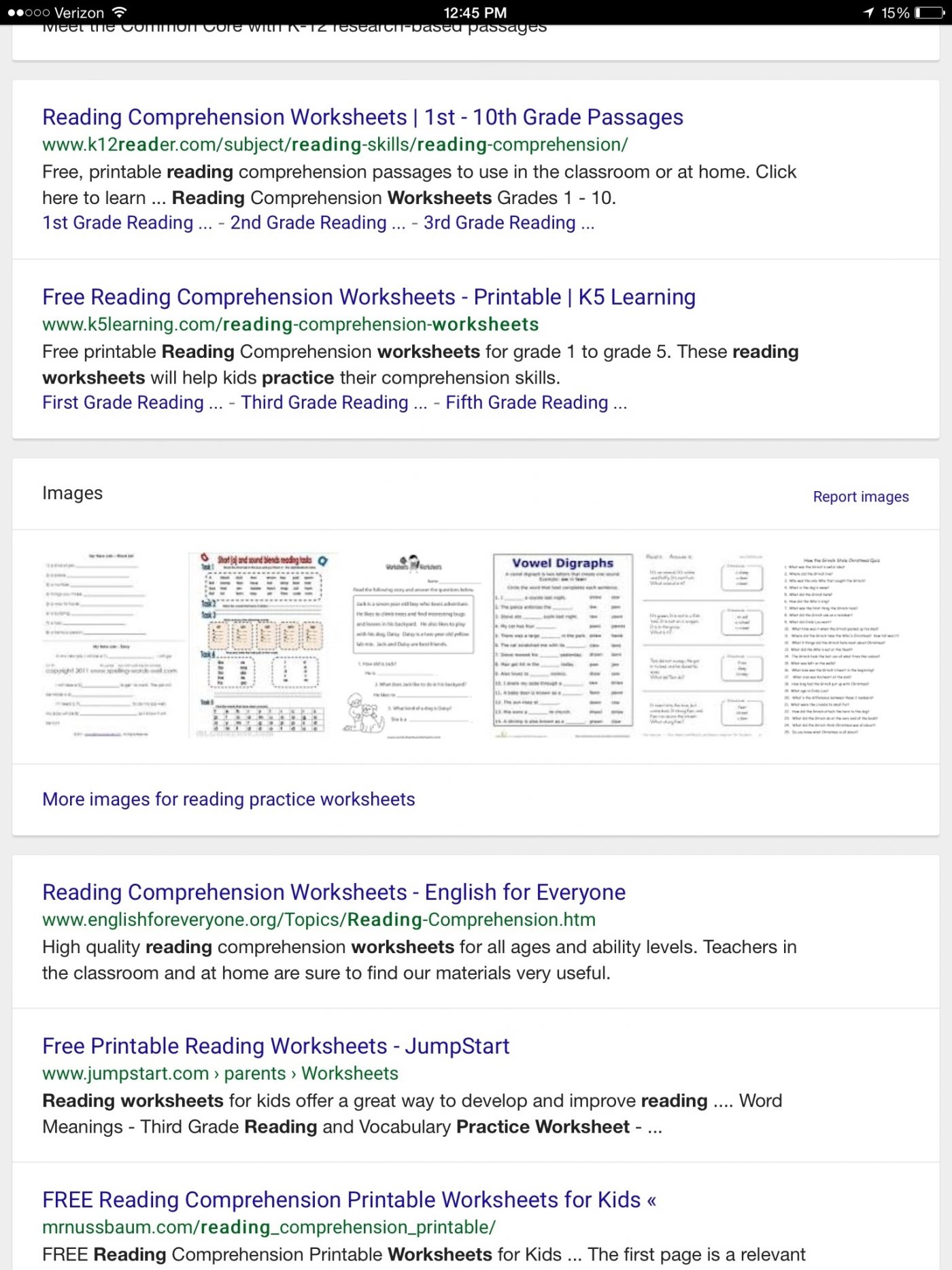
Task: Tap the 15% battery percentage text
Action: pos(895,13)
